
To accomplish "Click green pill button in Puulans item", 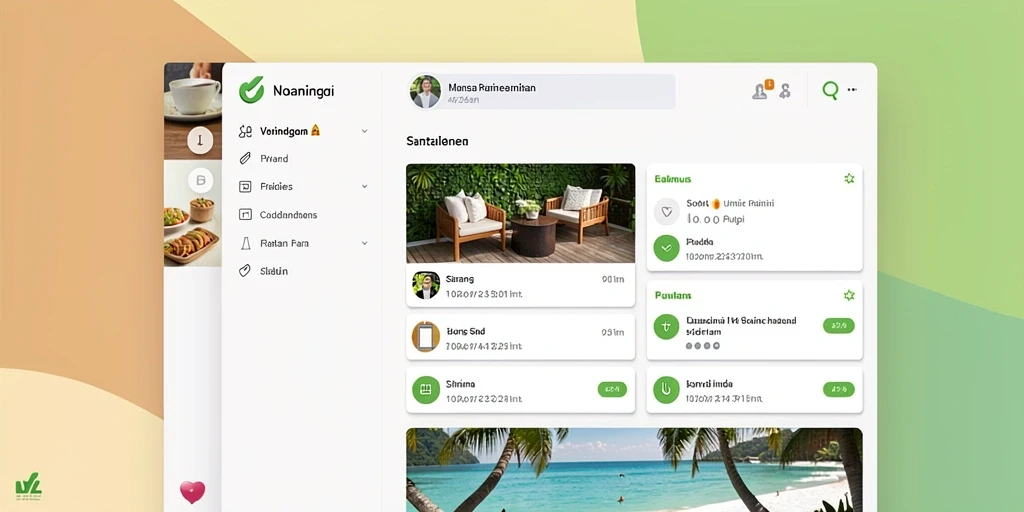I will [x=839, y=325].
